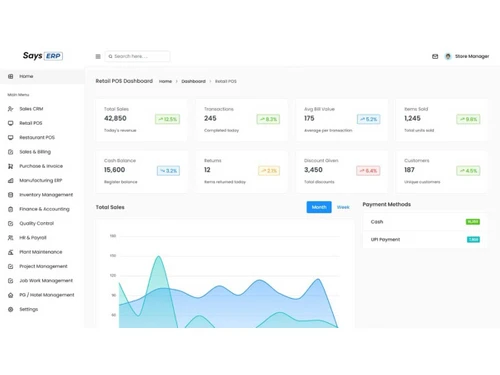Click the Store Manager avatar
Screen dimensions: 500x375
pos(448,56)
